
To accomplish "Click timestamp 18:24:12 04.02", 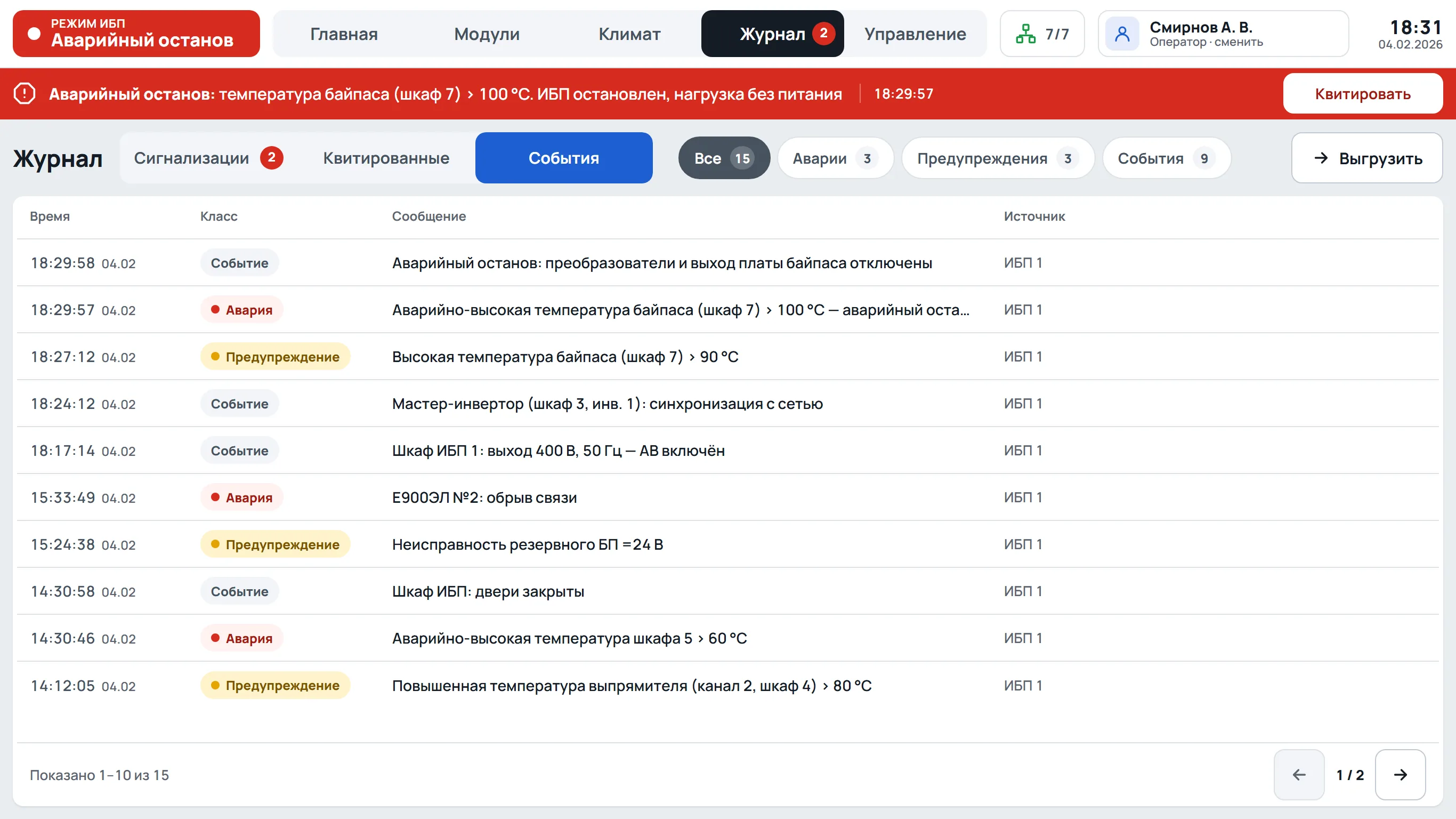I will pyautogui.click(x=83, y=403).
